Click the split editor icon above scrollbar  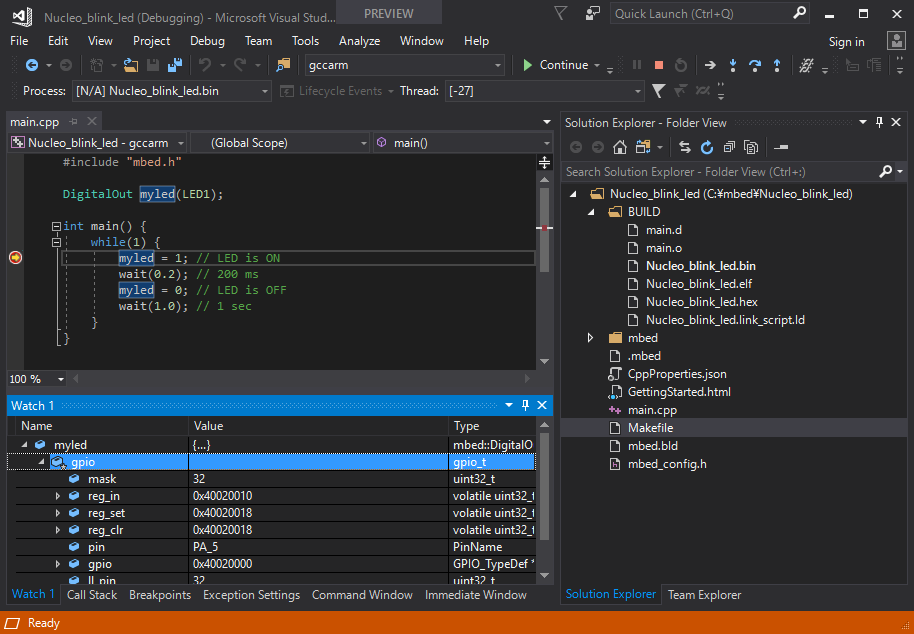(x=544, y=163)
